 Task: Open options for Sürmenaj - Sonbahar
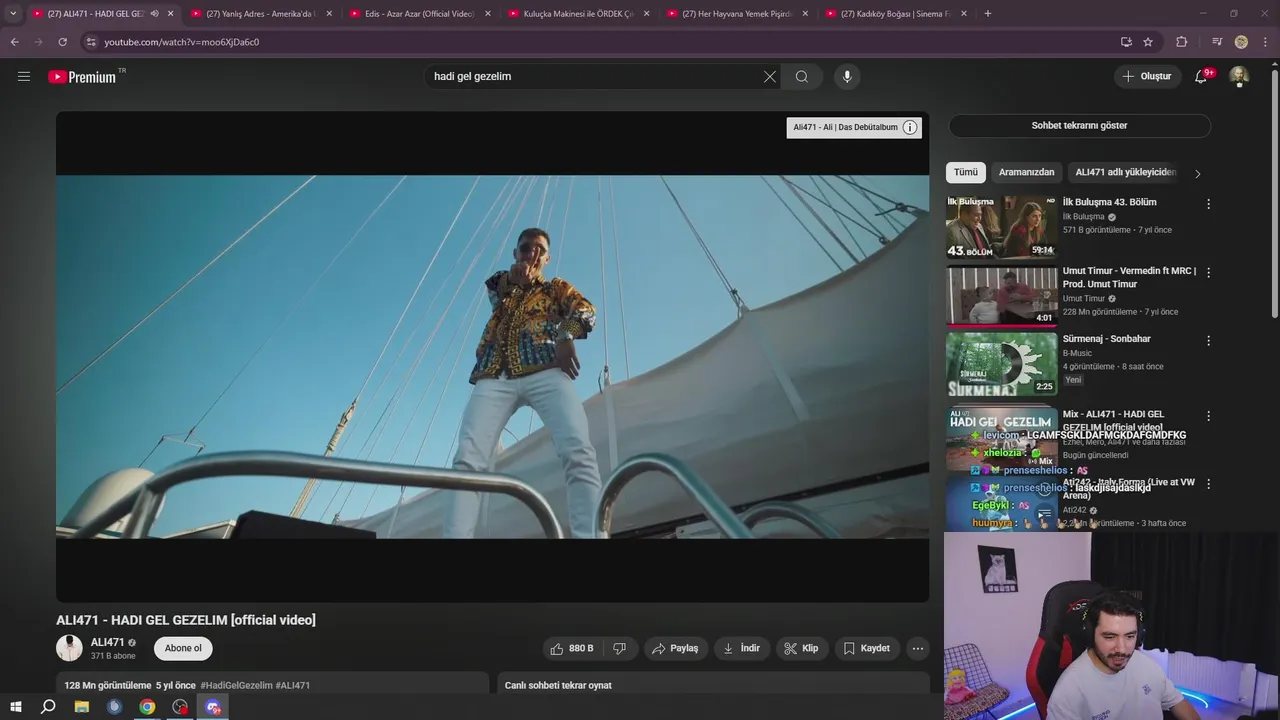point(1208,340)
